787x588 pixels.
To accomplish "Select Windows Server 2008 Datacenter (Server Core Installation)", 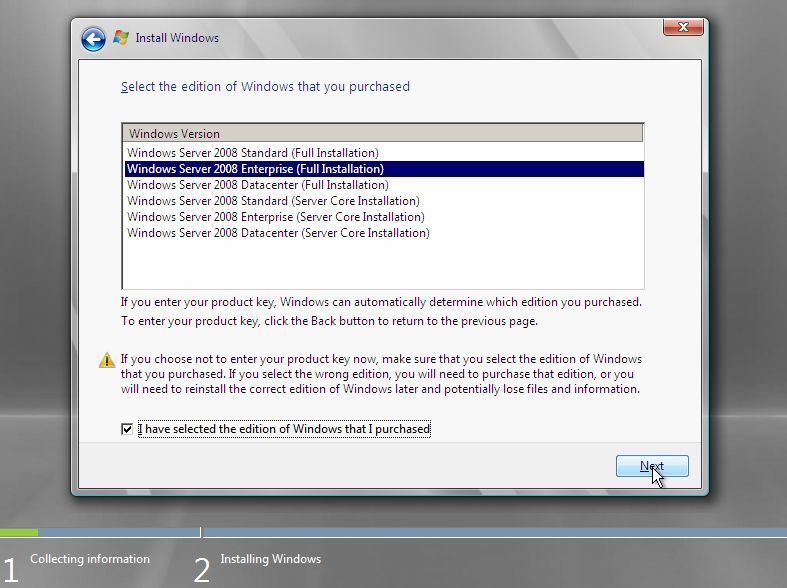I will [384, 233].
